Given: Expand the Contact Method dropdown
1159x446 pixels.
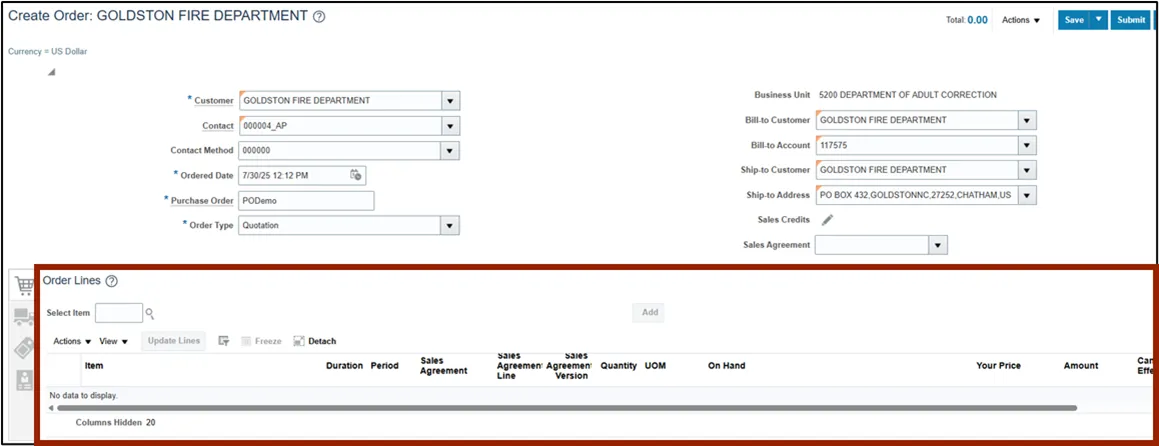Looking at the screenshot, I should 450,150.
